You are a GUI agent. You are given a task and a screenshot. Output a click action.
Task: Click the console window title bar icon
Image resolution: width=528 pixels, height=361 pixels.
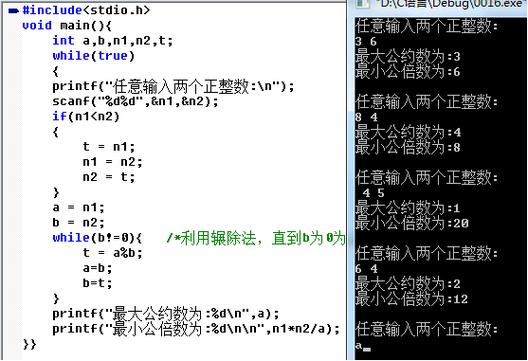(x=363, y=3)
